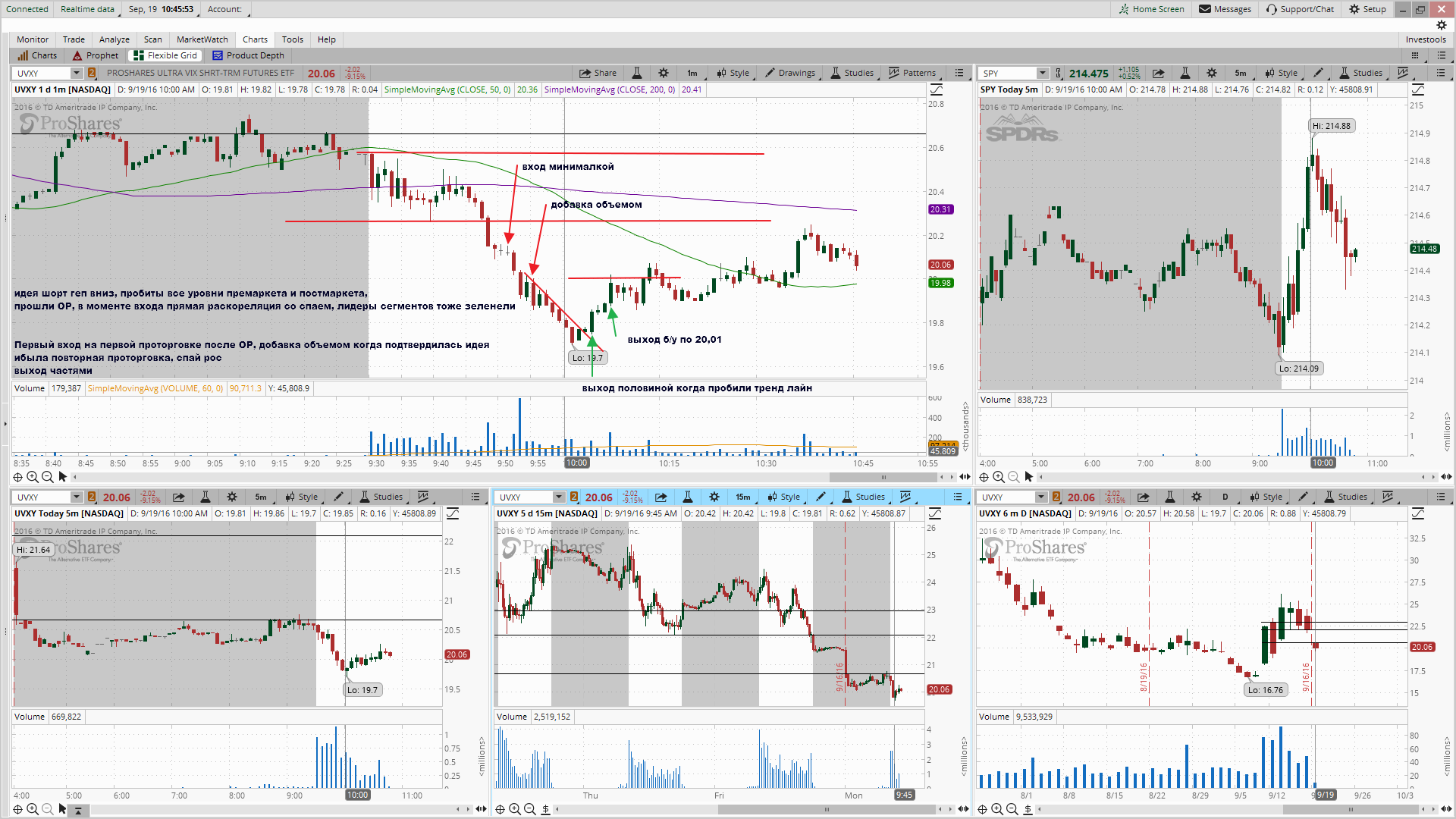Share the main UVXY 1m chart
The width and height of the screenshot is (1456, 819).
click(598, 73)
